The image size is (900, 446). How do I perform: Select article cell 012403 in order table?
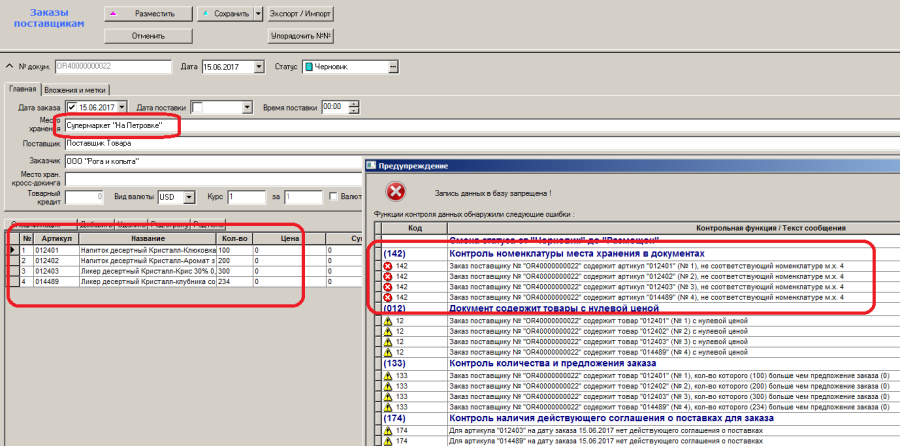point(56,271)
